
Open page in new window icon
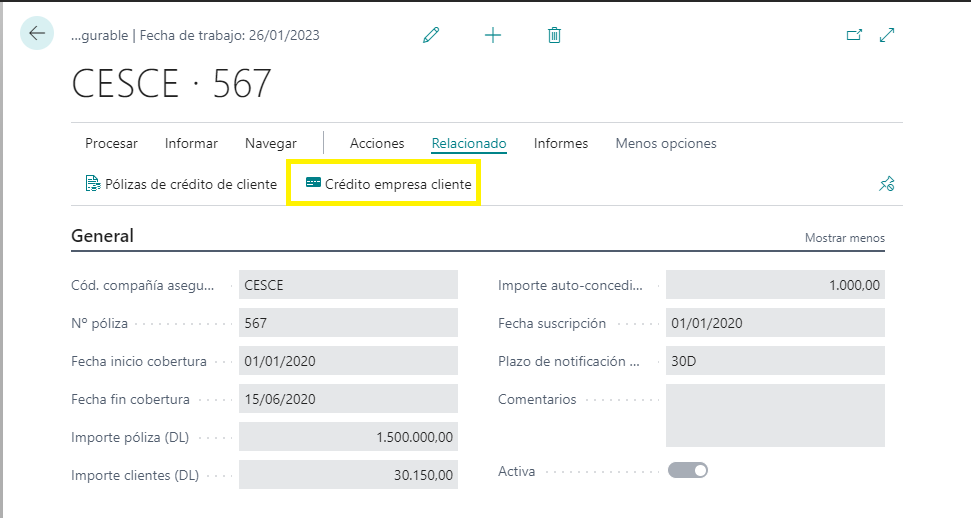pyautogui.click(x=854, y=35)
